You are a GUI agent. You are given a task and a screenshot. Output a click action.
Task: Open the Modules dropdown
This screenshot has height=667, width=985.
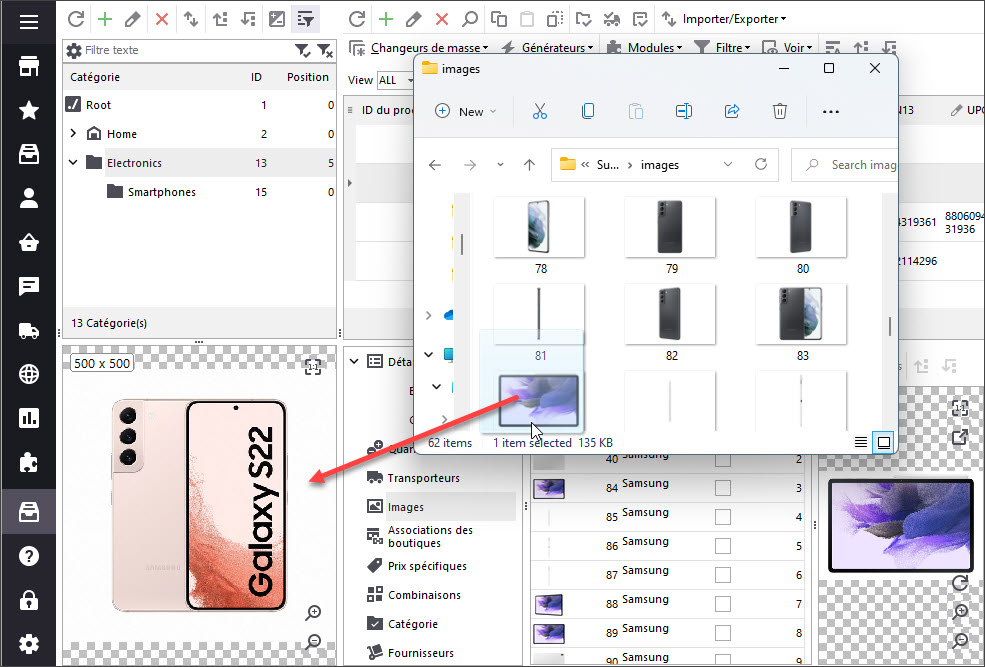[x=645, y=48]
